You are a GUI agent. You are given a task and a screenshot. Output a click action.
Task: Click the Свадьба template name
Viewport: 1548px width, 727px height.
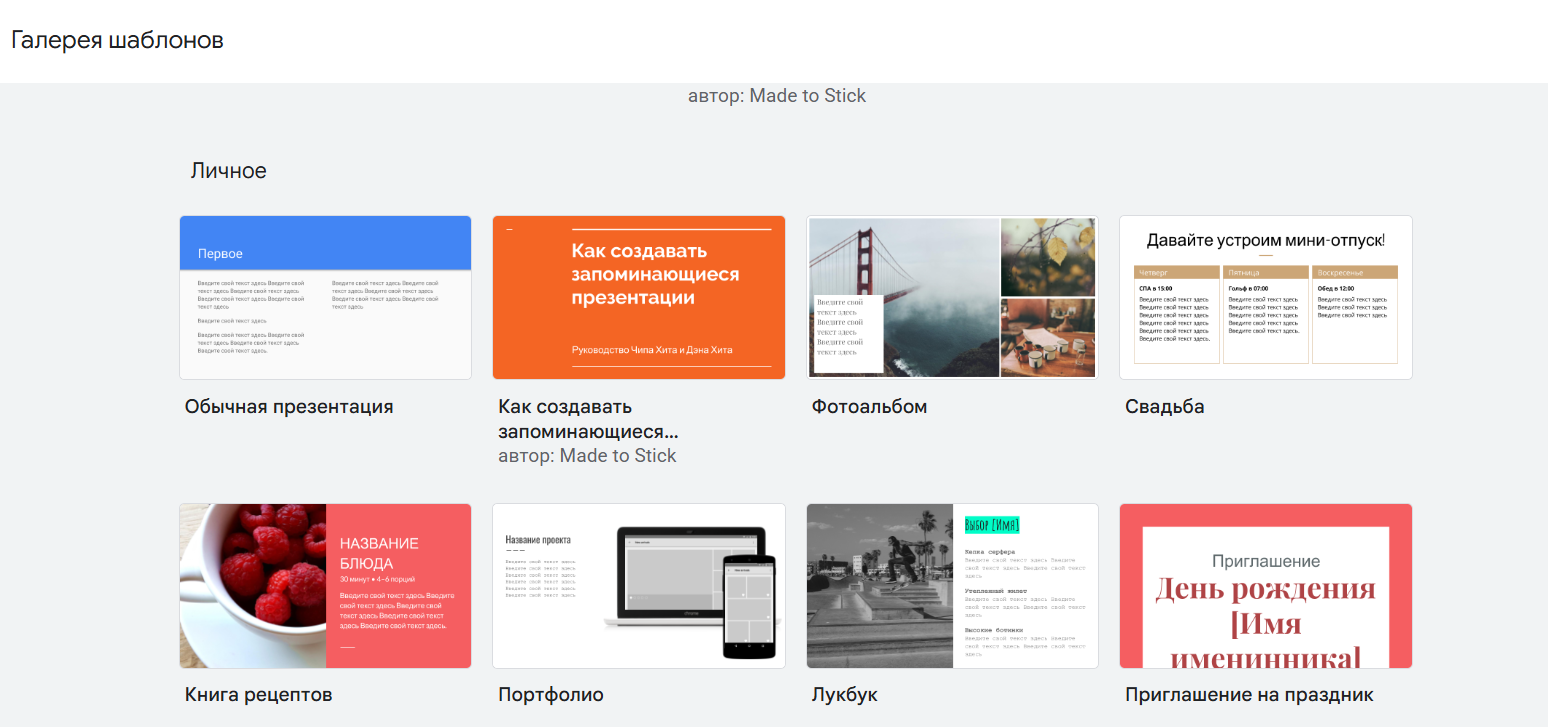tap(1164, 407)
